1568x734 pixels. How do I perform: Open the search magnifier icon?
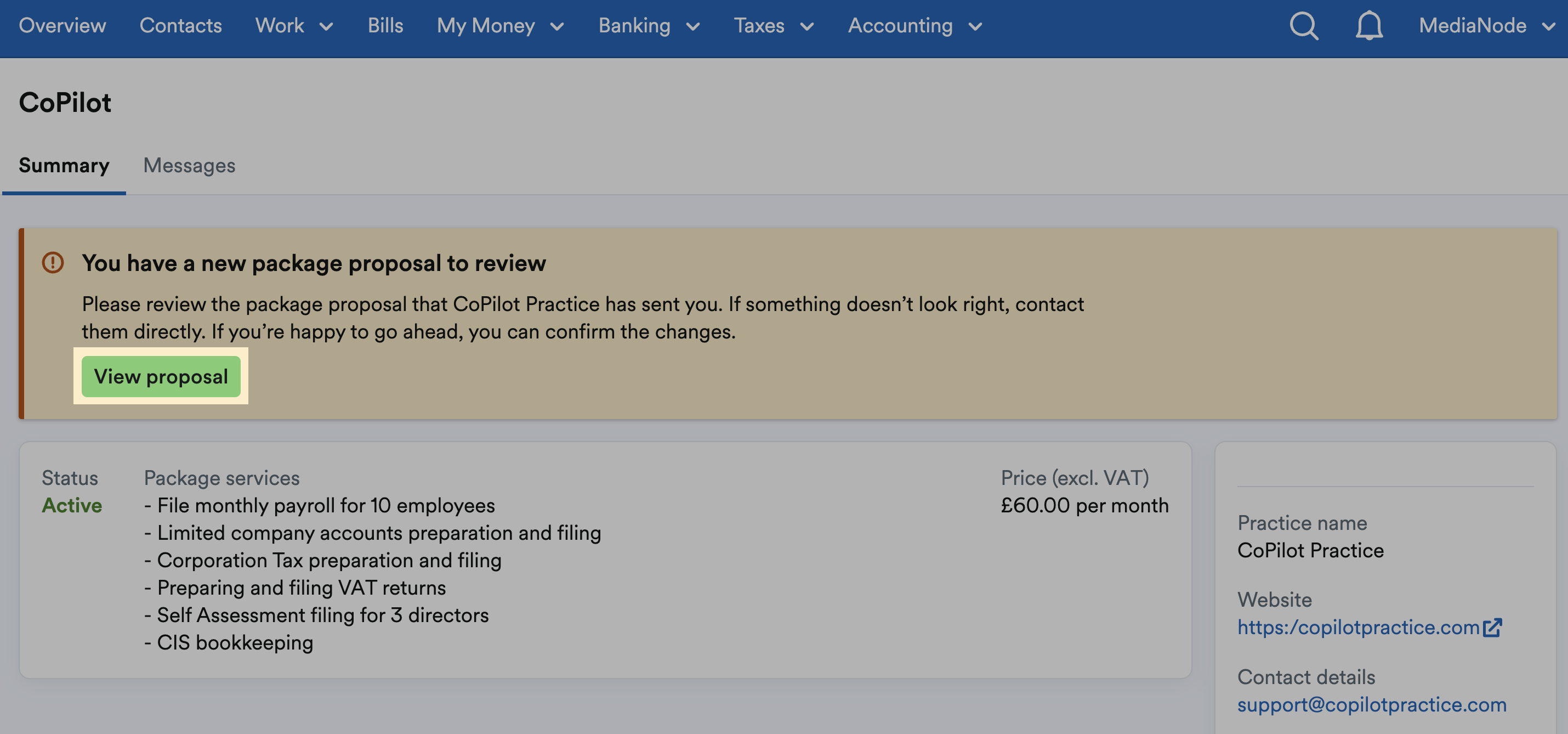[x=1304, y=26]
